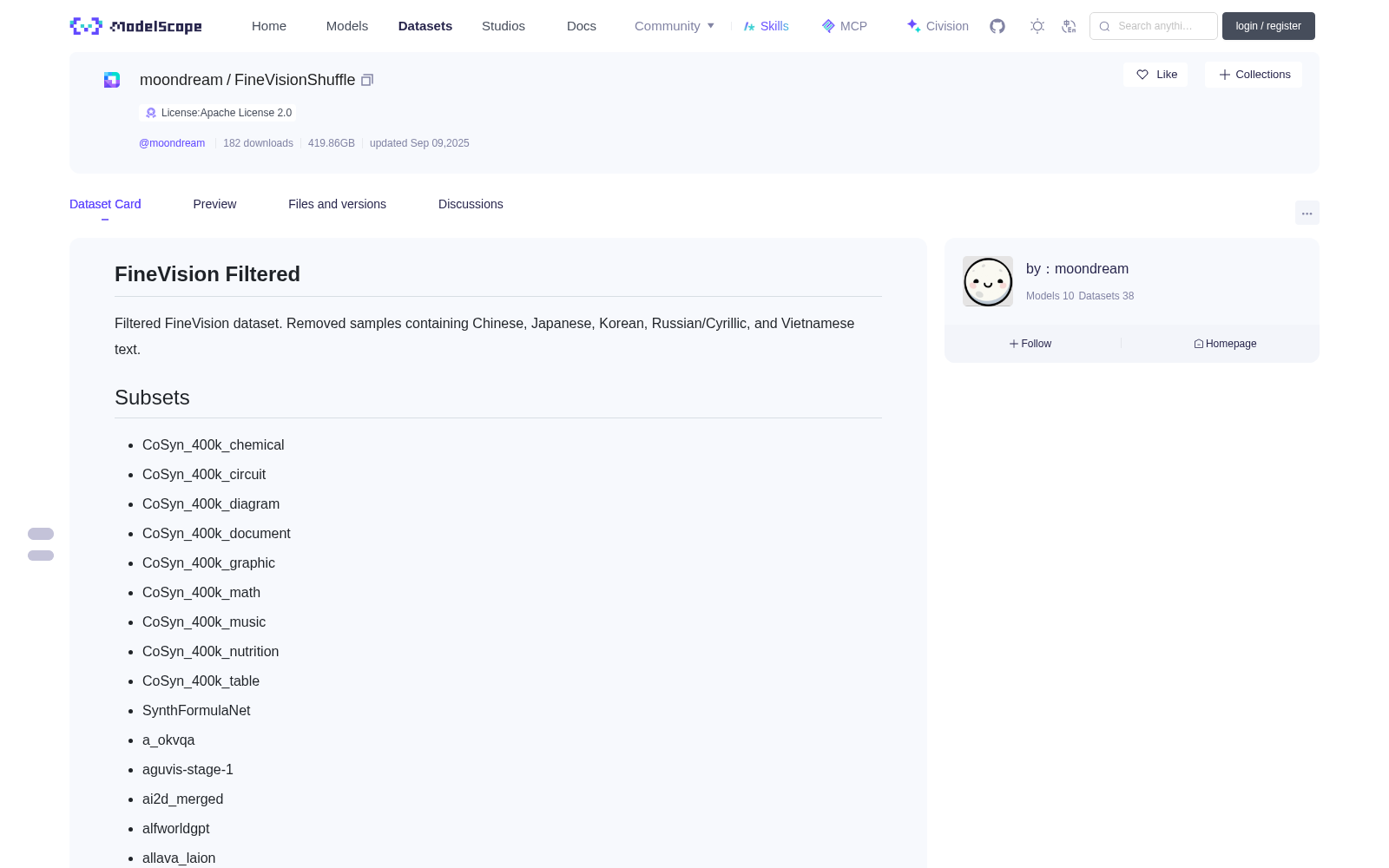Open the Studios menu item

[504, 26]
